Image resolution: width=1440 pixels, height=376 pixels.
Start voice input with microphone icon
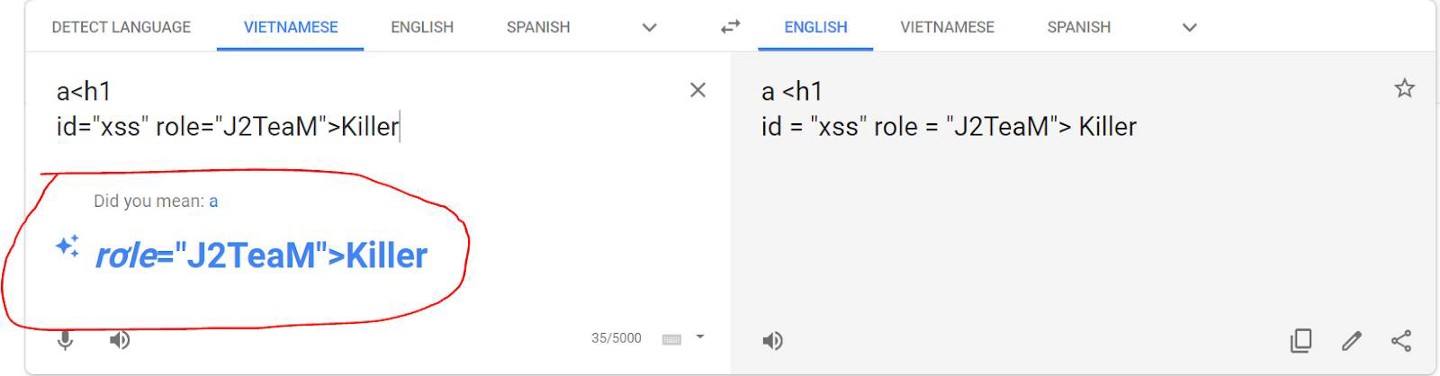coord(65,340)
